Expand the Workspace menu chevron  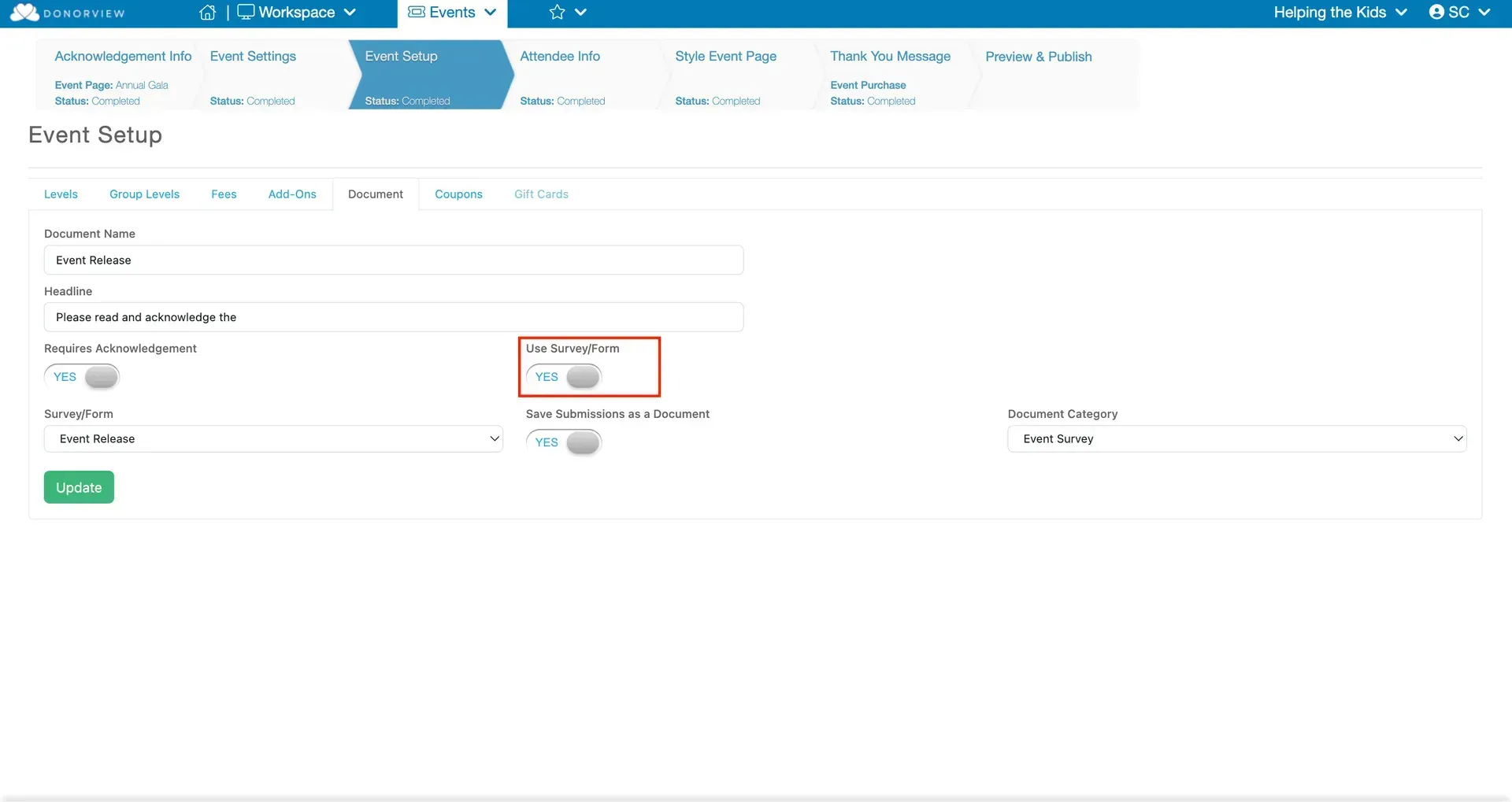coord(350,13)
